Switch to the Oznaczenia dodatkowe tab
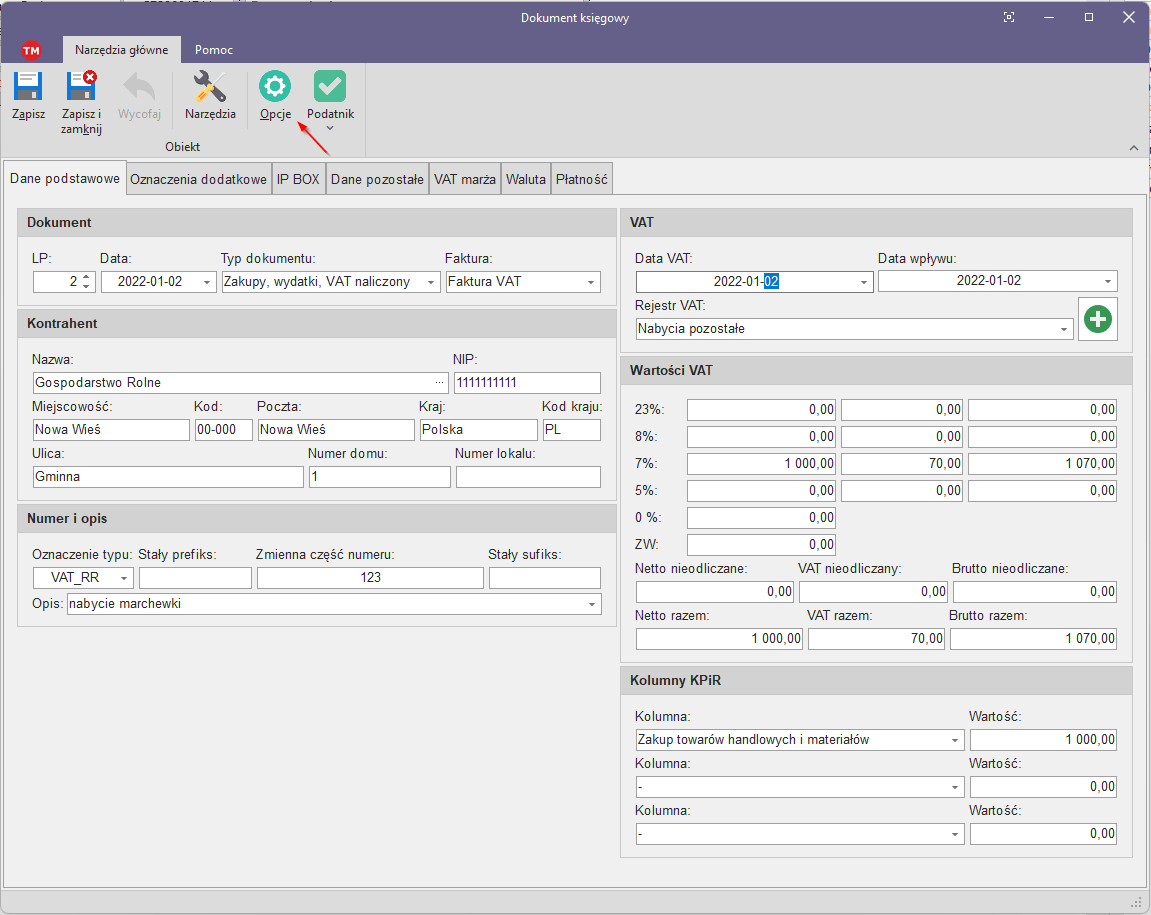Screen dimensions: 1151x915 tap(199, 180)
